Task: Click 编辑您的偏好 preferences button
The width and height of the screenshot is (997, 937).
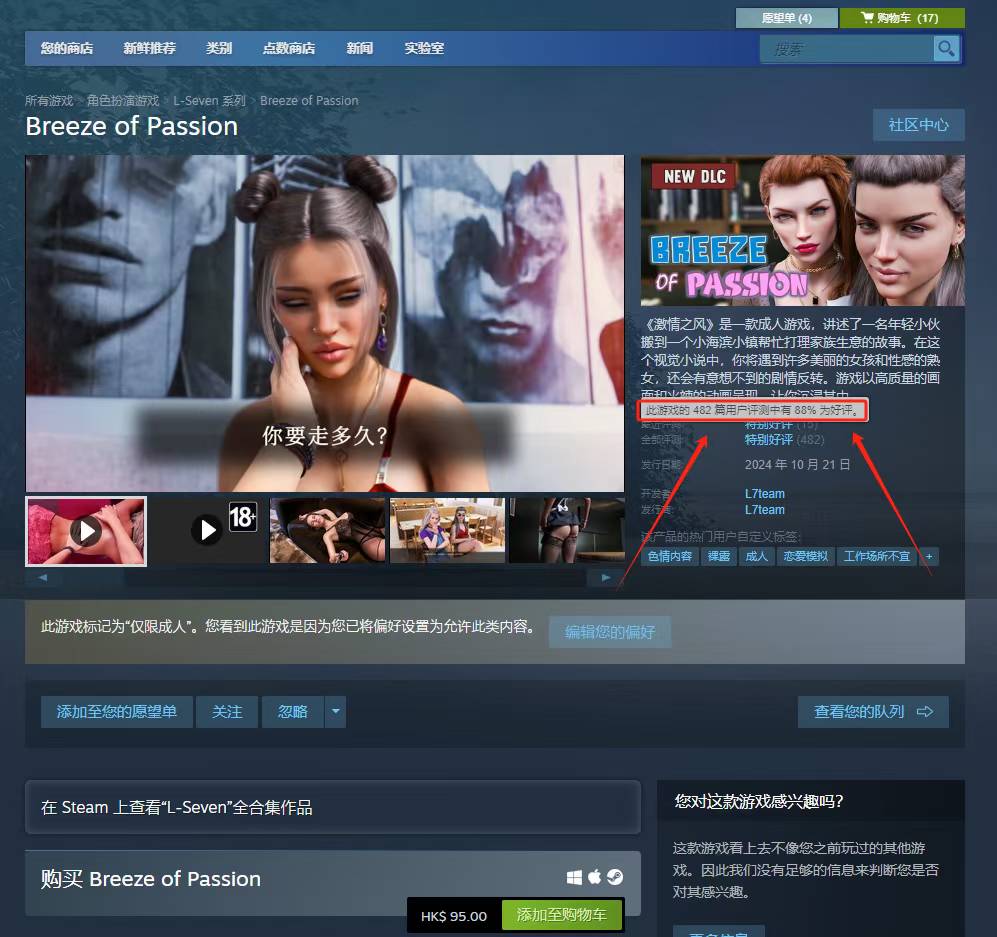Action: 610,632
